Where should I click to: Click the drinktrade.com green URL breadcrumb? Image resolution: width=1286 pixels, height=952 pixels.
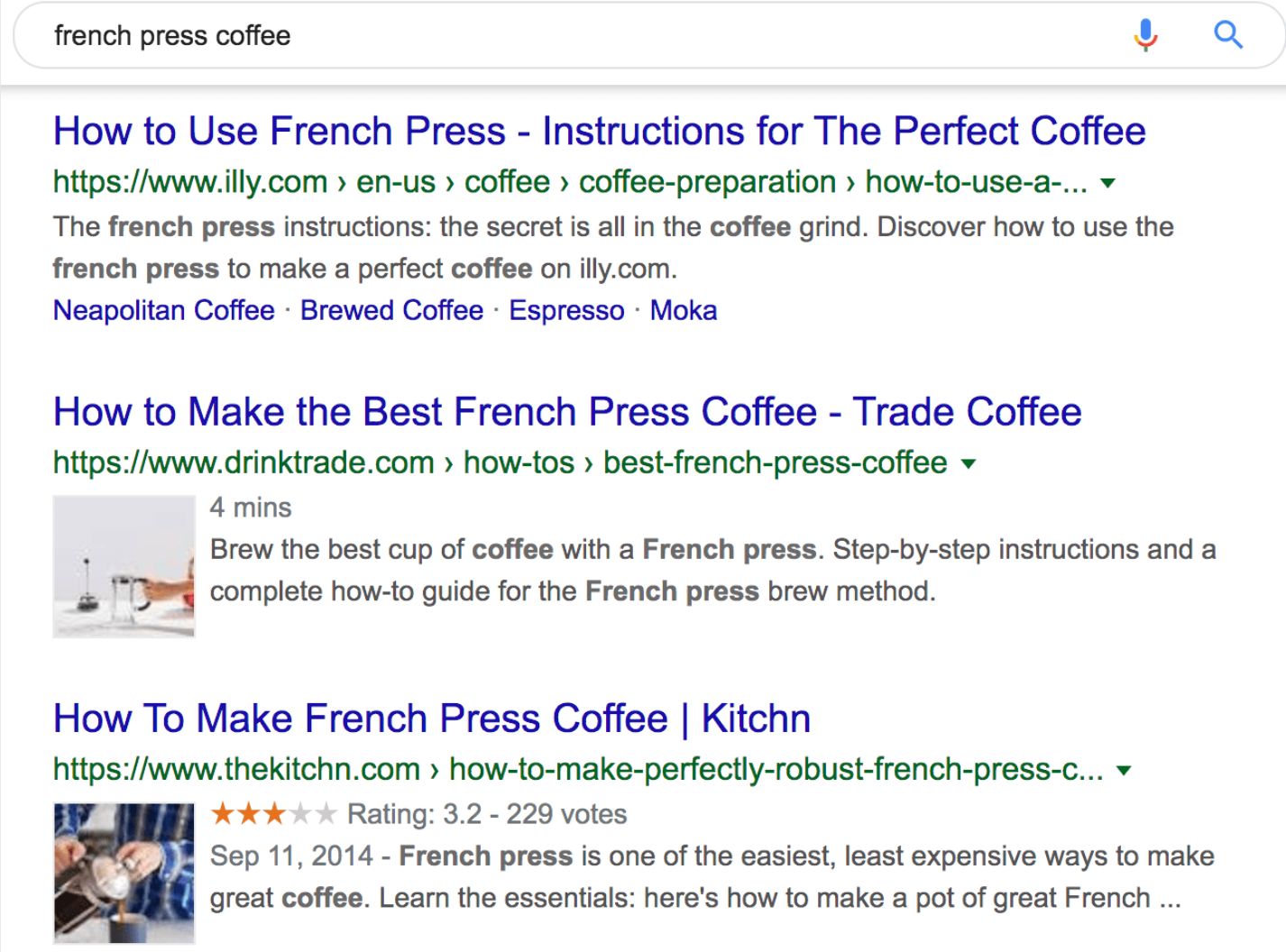click(x=501, y=462)
